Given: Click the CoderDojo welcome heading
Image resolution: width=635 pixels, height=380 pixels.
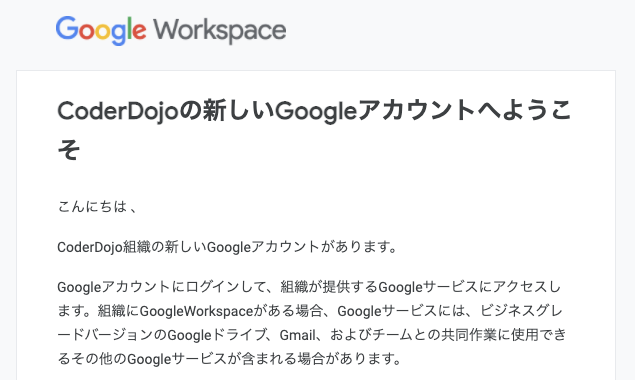Looking at the screenshot, I should tap(314, 130).
